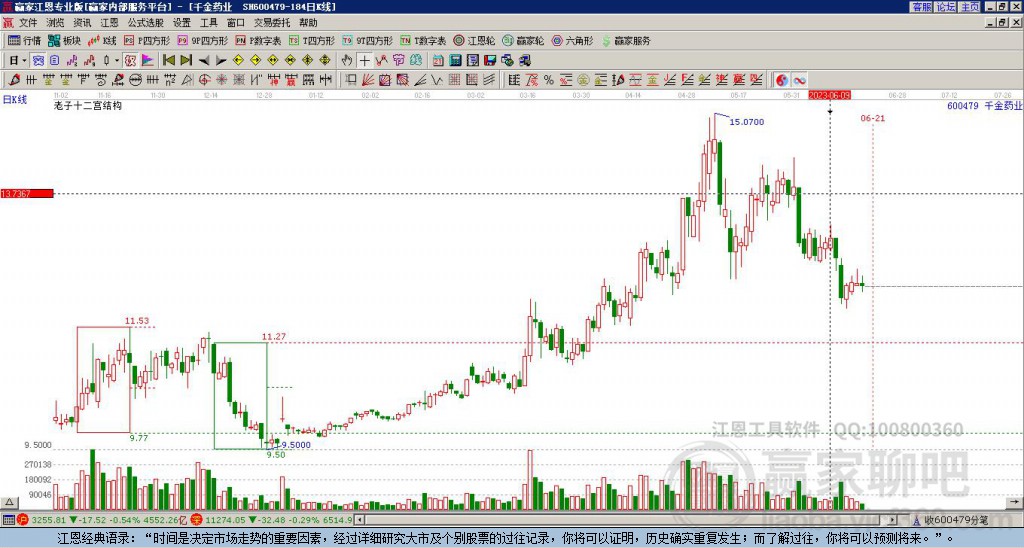Select the red pencil drawing tool
This screenshot has width=1024, height=548.
14,80
